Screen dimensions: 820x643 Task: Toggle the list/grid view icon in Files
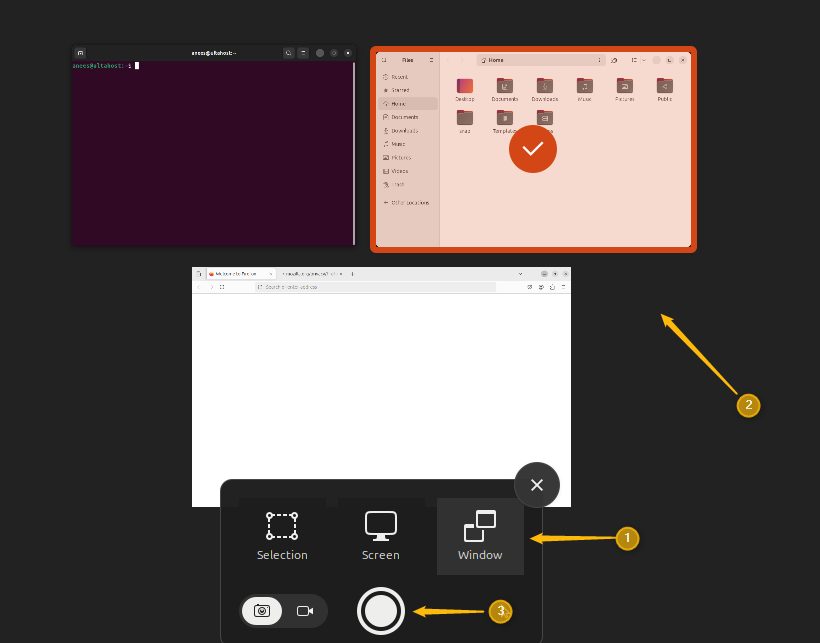[x=634, y=60]
